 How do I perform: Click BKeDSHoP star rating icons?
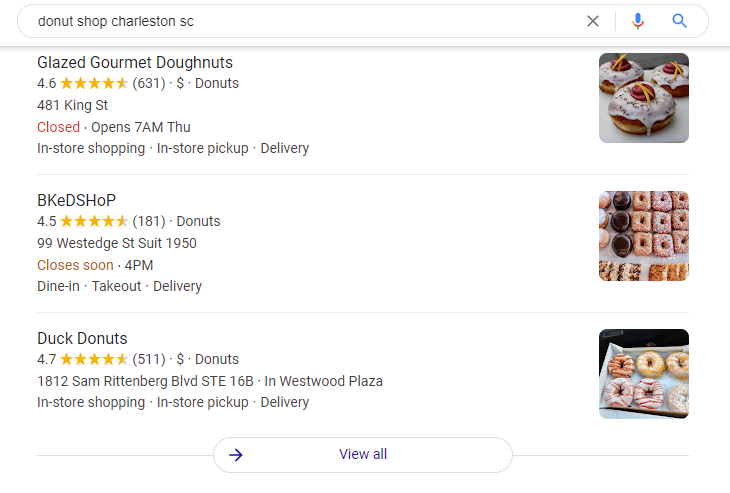pos(94,222)
